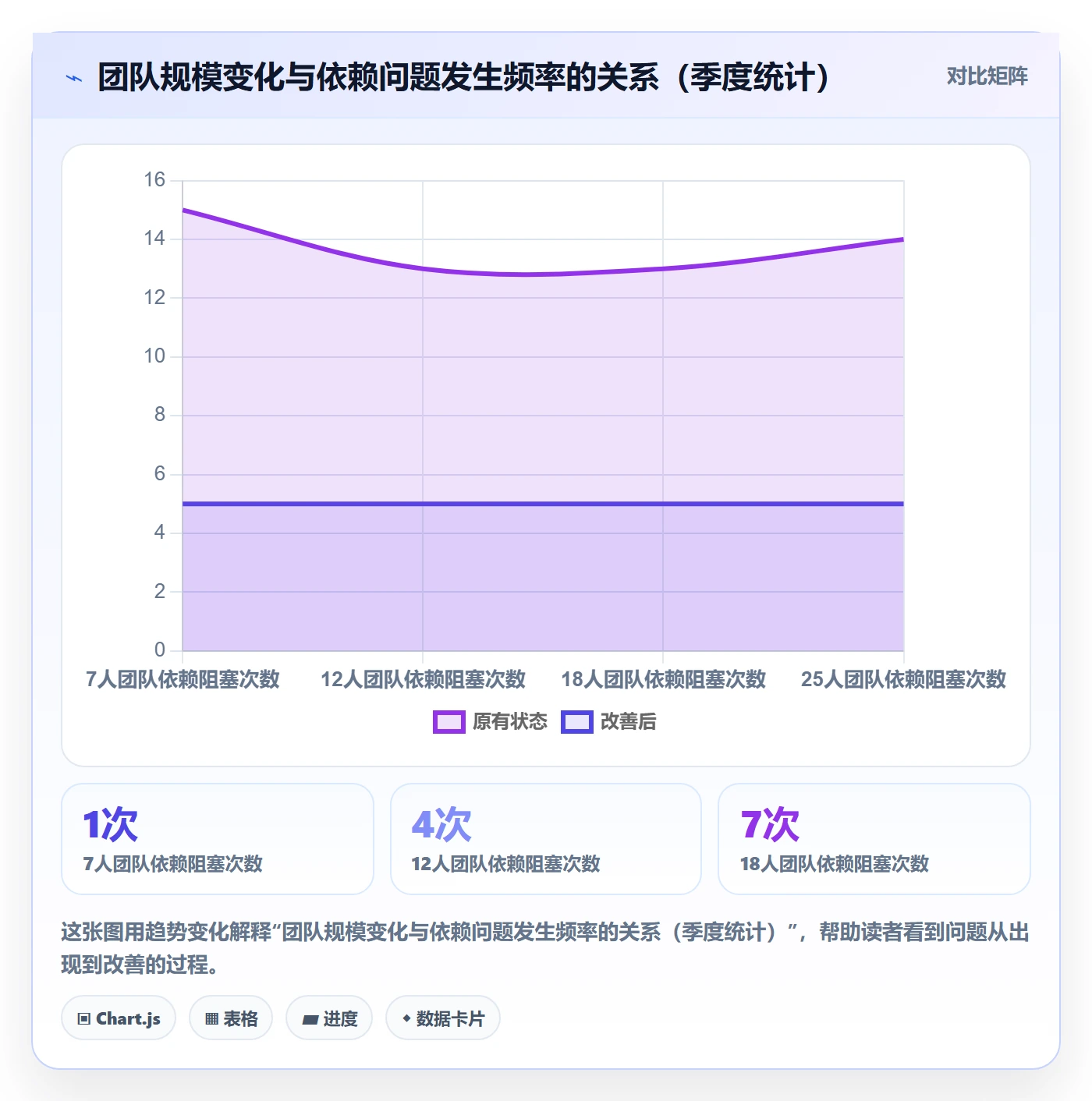Click the 原有状态 legend text
The image size is (1092, 1101).
point(510,722)
